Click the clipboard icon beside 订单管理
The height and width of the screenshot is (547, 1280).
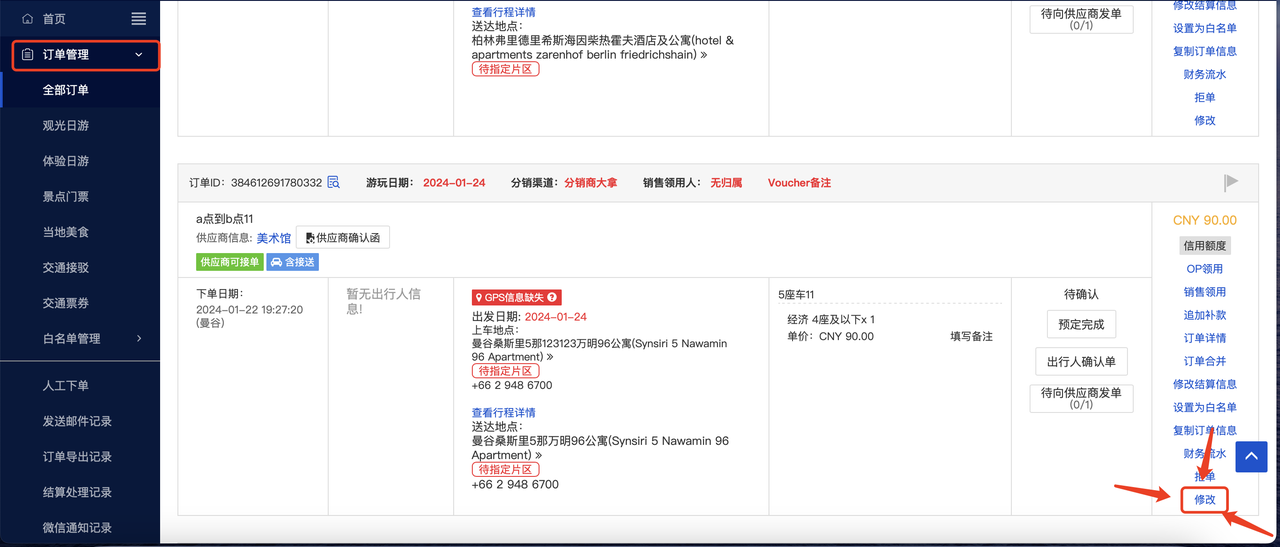[28, 55]
